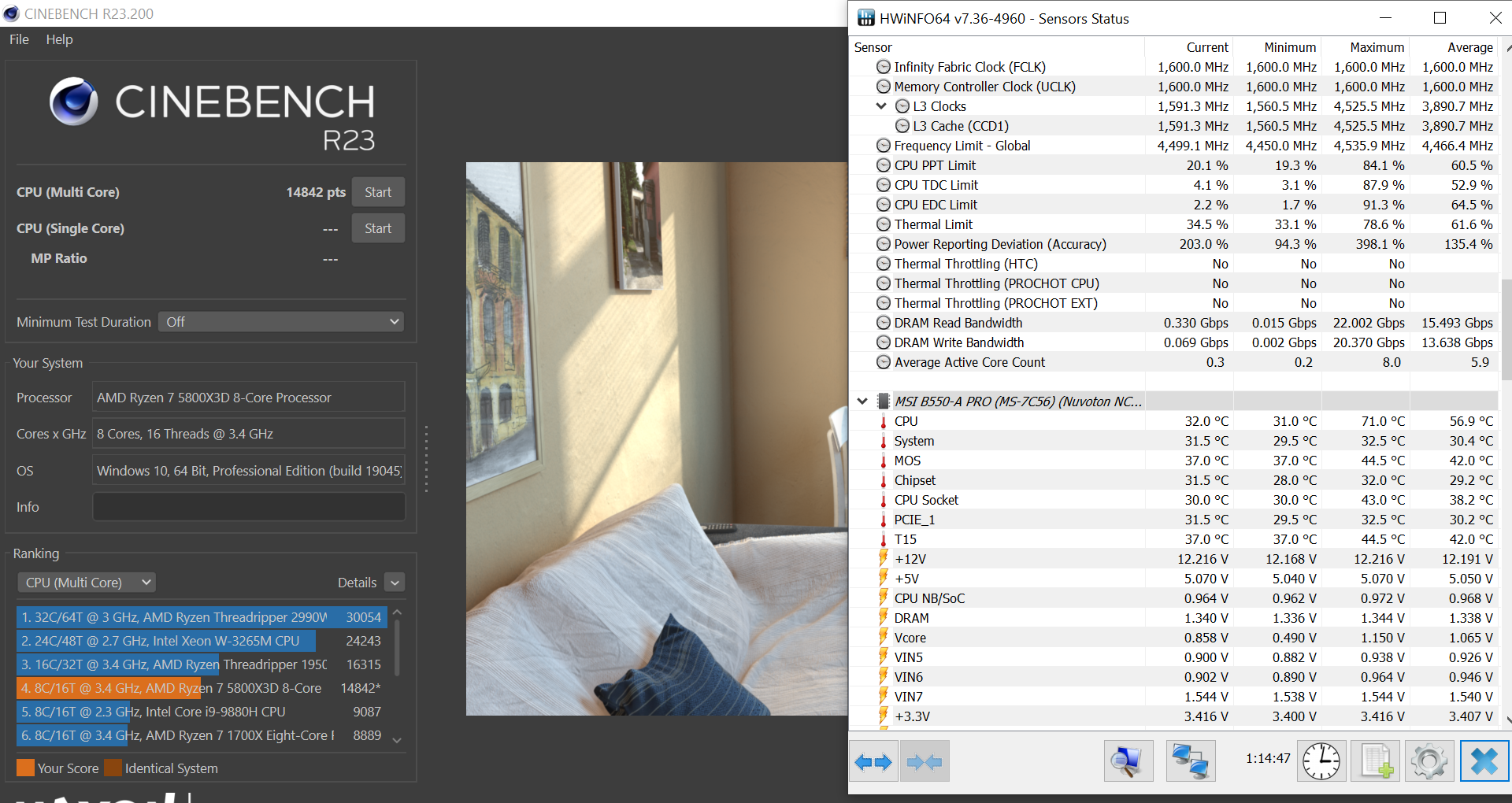Select the Memory Controller Clock (UCLK) row

pyautogui.click(x=1173, y=87)
